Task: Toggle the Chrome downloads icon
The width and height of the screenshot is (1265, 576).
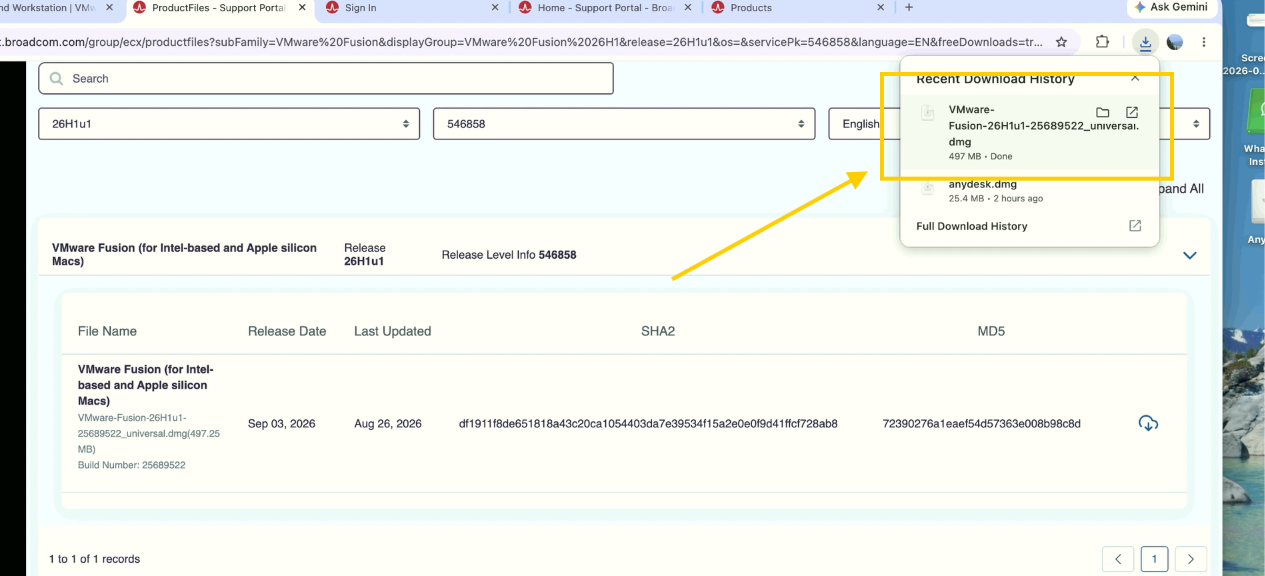Action: pyautogui.click(x=1145, y=42)
